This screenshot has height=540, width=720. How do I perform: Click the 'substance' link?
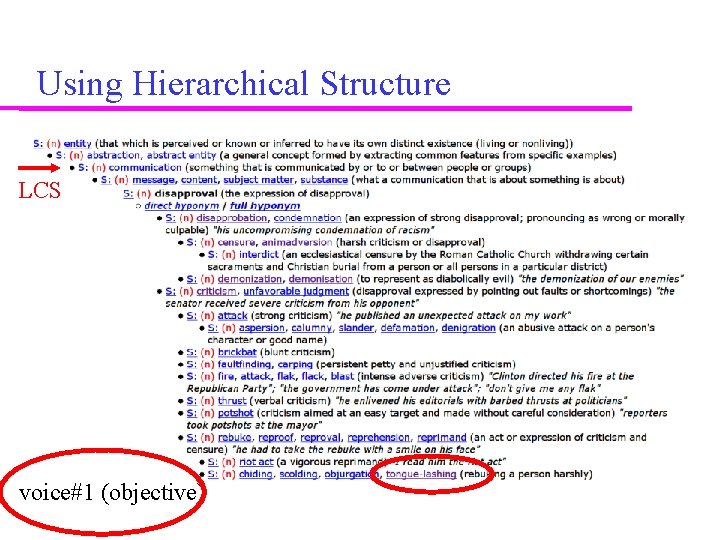(324, 180)
